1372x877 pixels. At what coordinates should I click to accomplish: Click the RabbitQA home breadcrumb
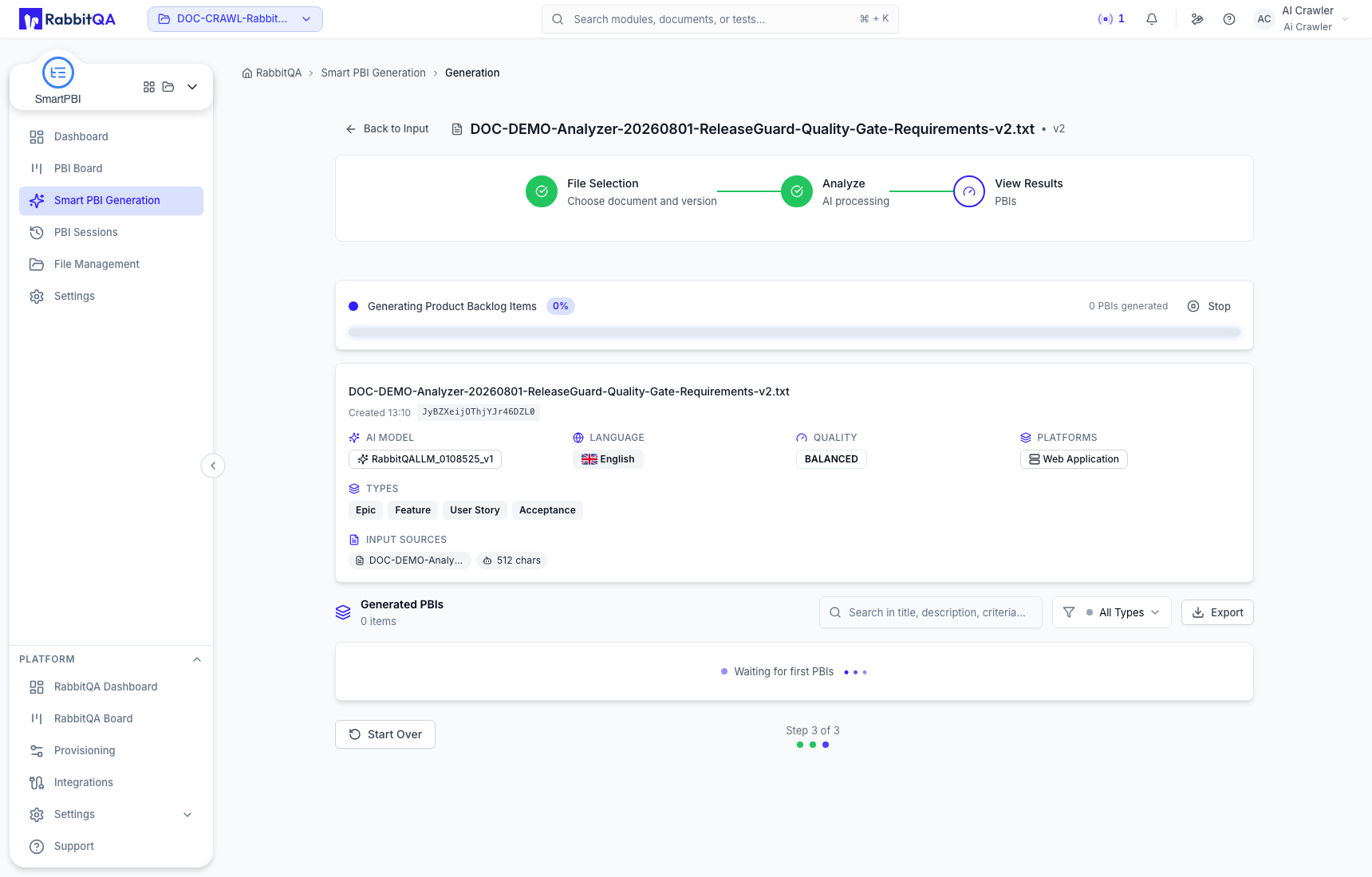pos(272,73)
